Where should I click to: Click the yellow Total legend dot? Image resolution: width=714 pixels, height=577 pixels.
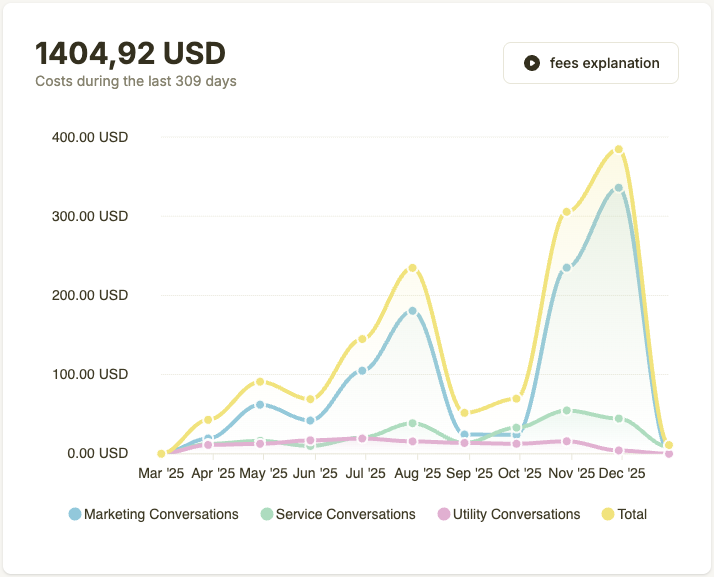click(607, 514)
